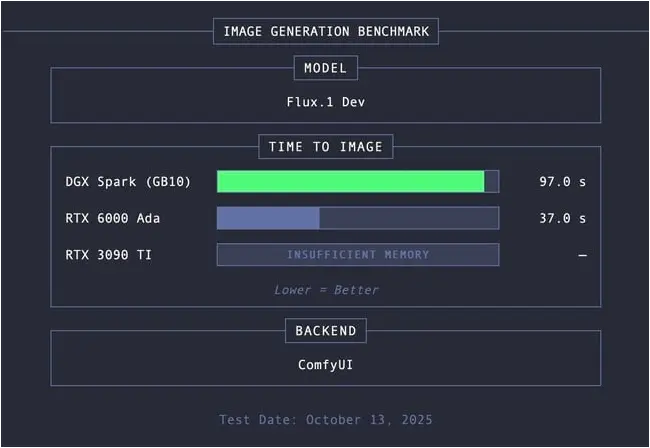This screenshot has height=448, width=650.
Task: Click the Flux.1 Dev model name
Action: (325, 101)
